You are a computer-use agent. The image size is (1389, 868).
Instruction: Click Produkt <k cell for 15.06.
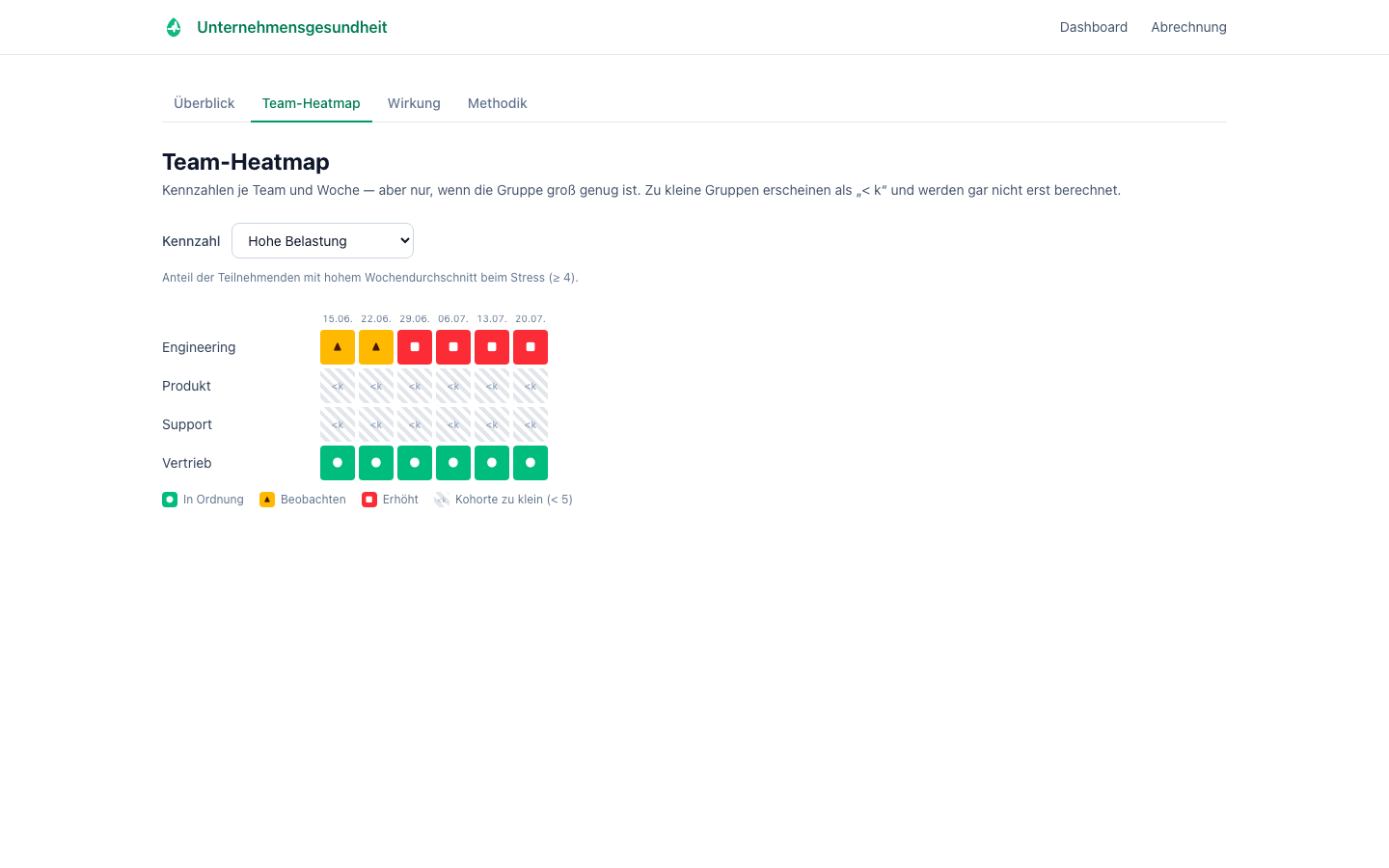(338, 386)
